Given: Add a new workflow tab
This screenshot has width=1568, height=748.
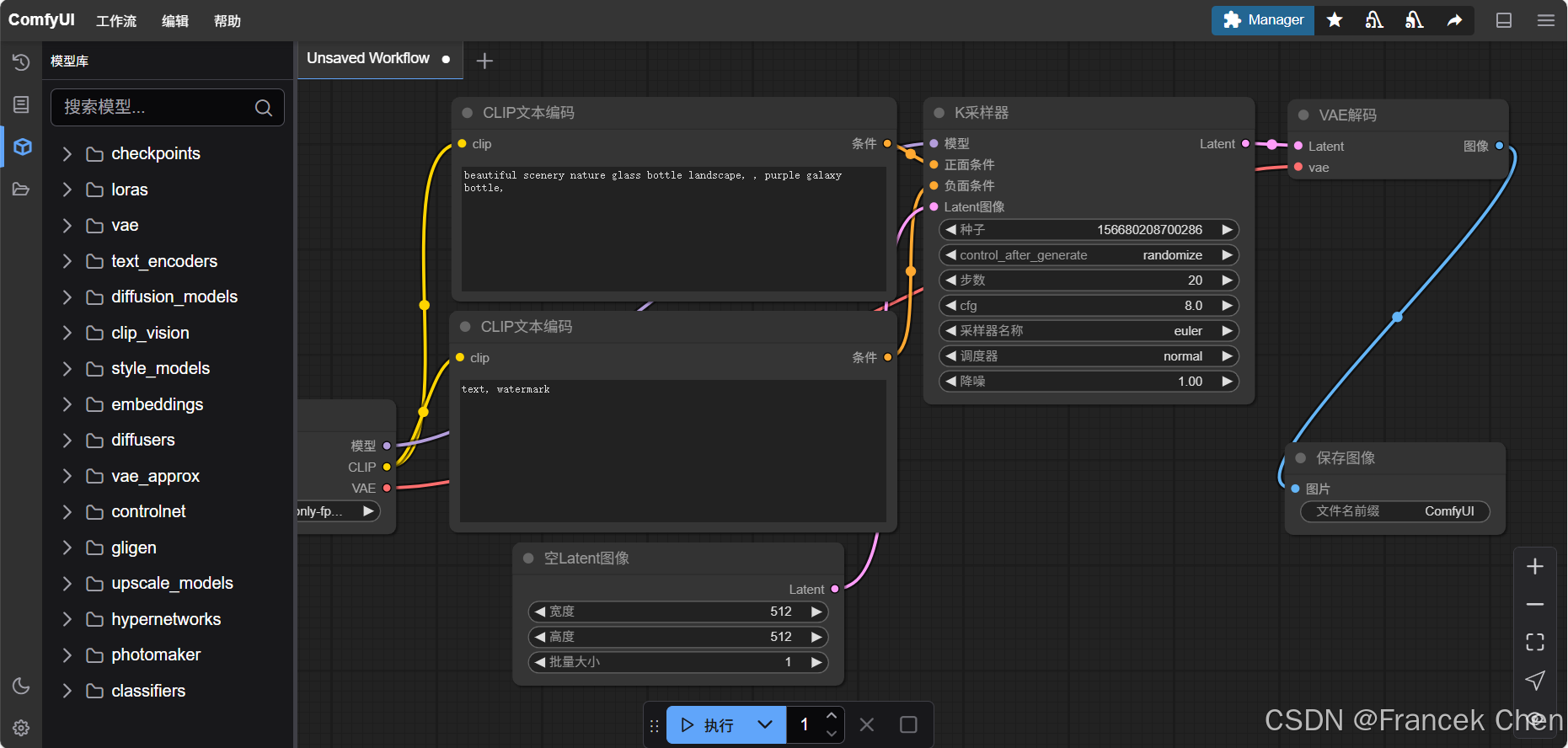Looking at the screenshot, I should (484, 61).
